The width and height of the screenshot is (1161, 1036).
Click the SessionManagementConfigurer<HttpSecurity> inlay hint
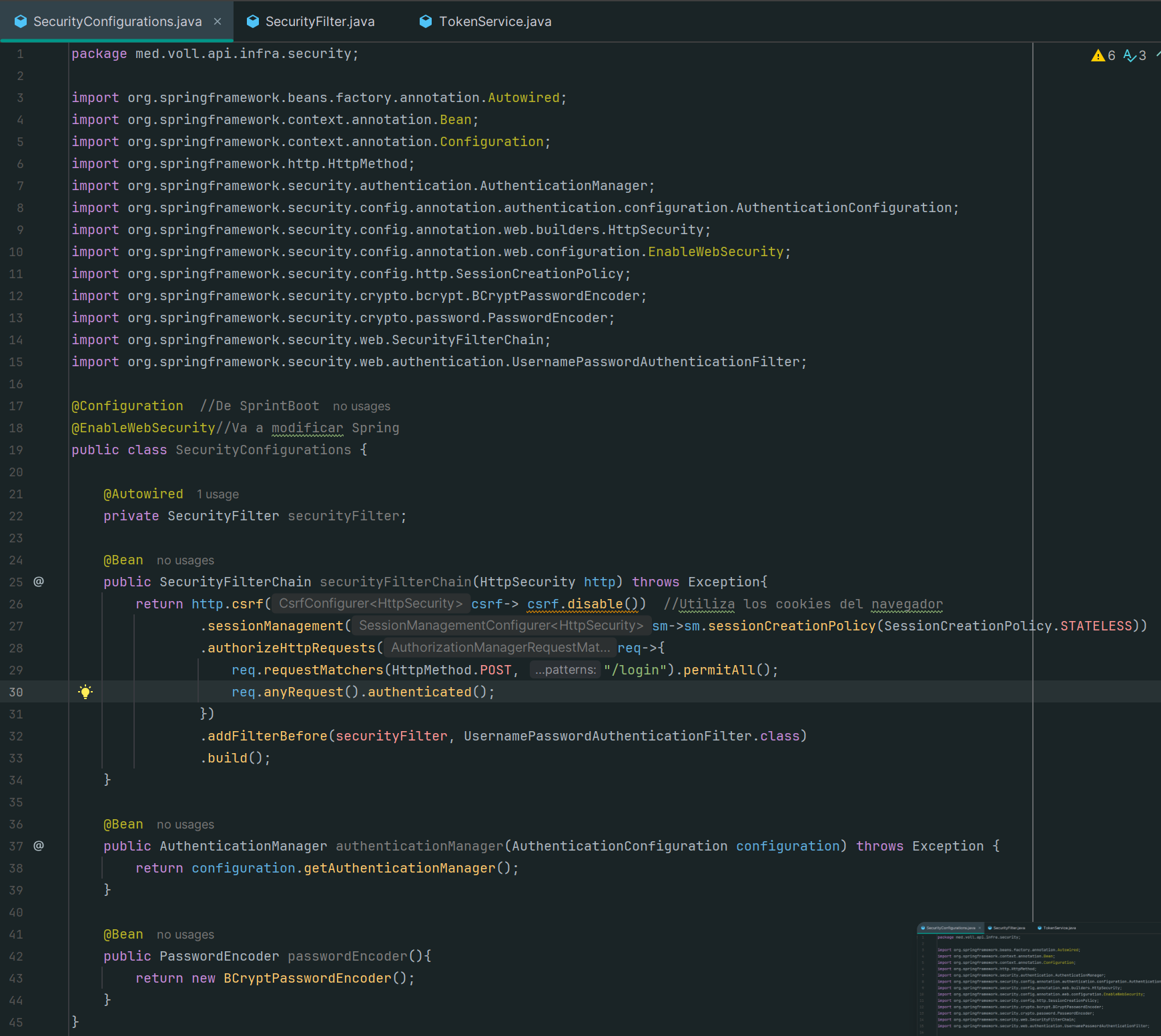pyautogui.click(x=500, y=626)
